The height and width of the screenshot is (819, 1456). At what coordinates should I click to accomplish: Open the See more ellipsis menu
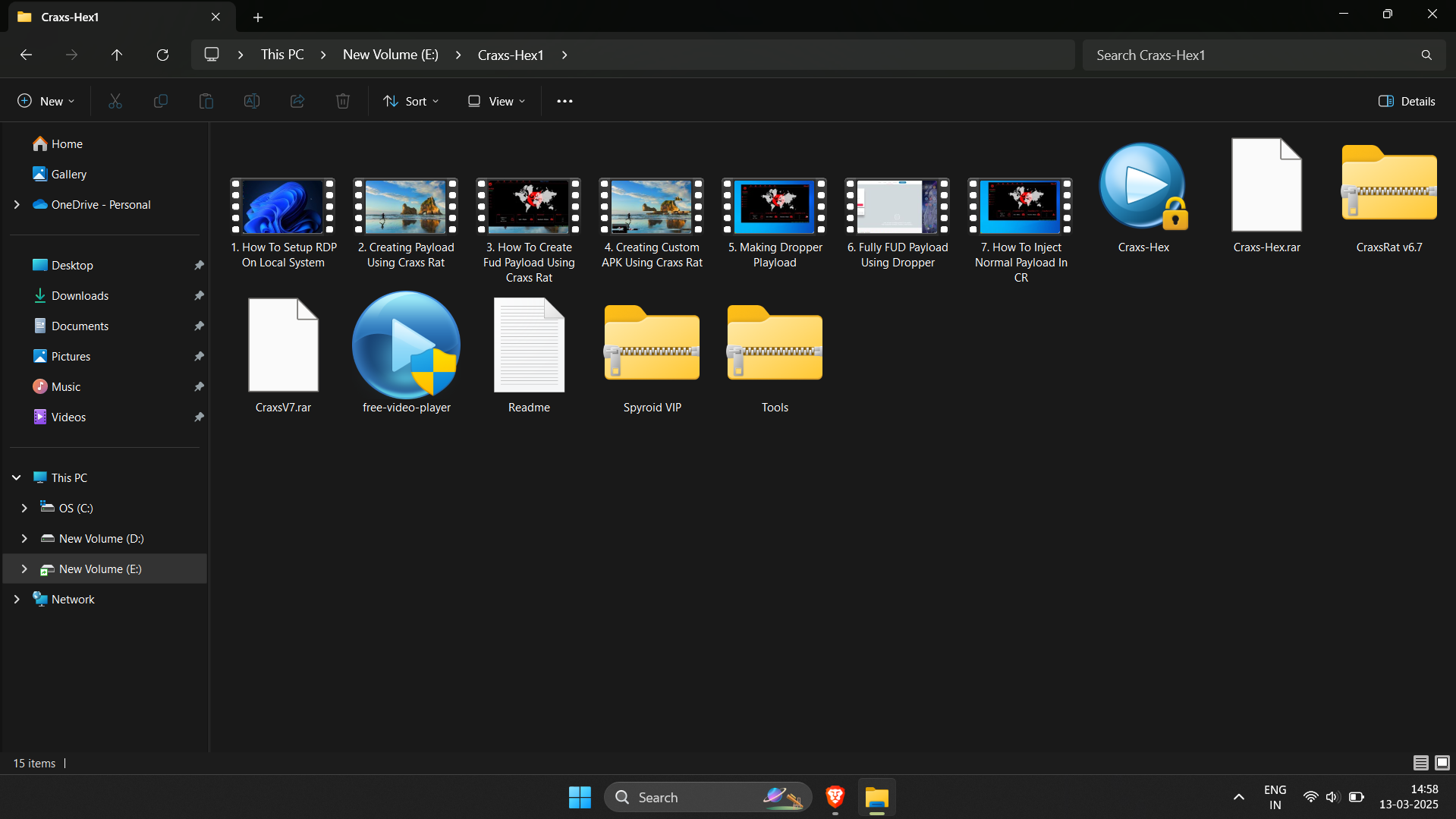click(564, 101)
